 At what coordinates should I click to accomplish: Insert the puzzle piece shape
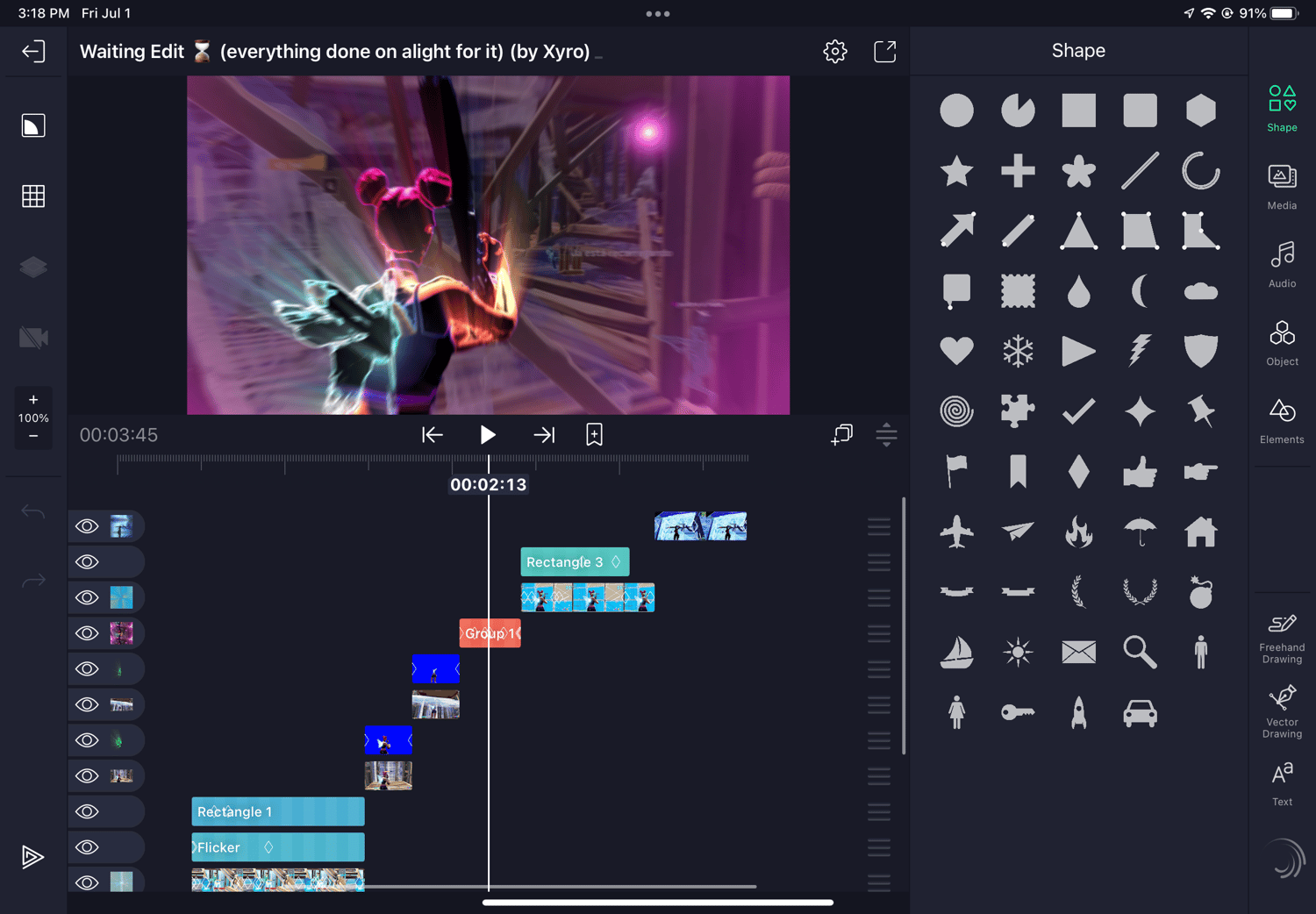click(x=1018, y=411)
